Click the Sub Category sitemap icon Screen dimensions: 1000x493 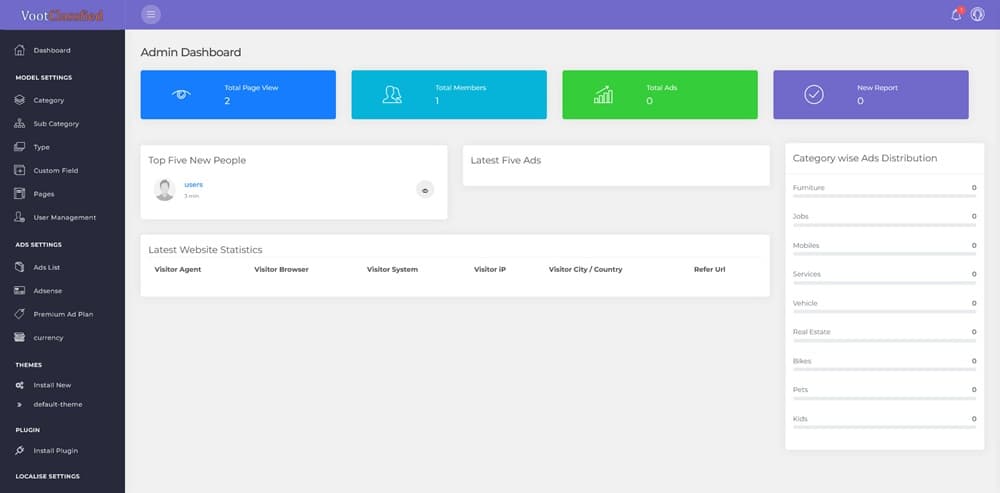(20, 124)
